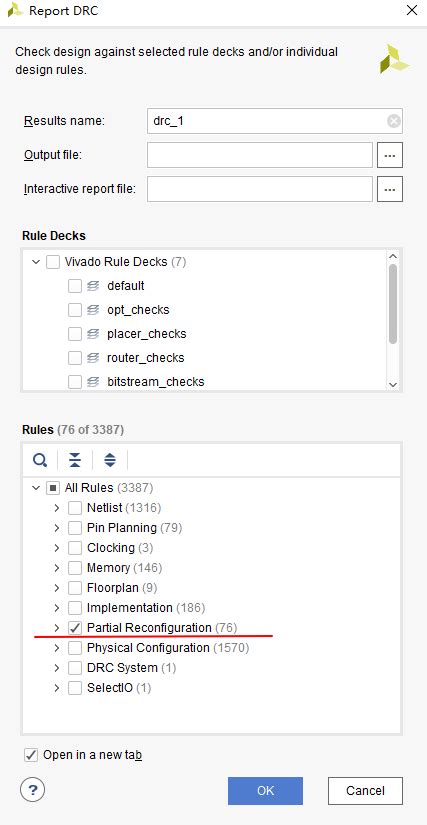Click the Cancel button
Screen dimensions: 427x825
pos(365,791)
